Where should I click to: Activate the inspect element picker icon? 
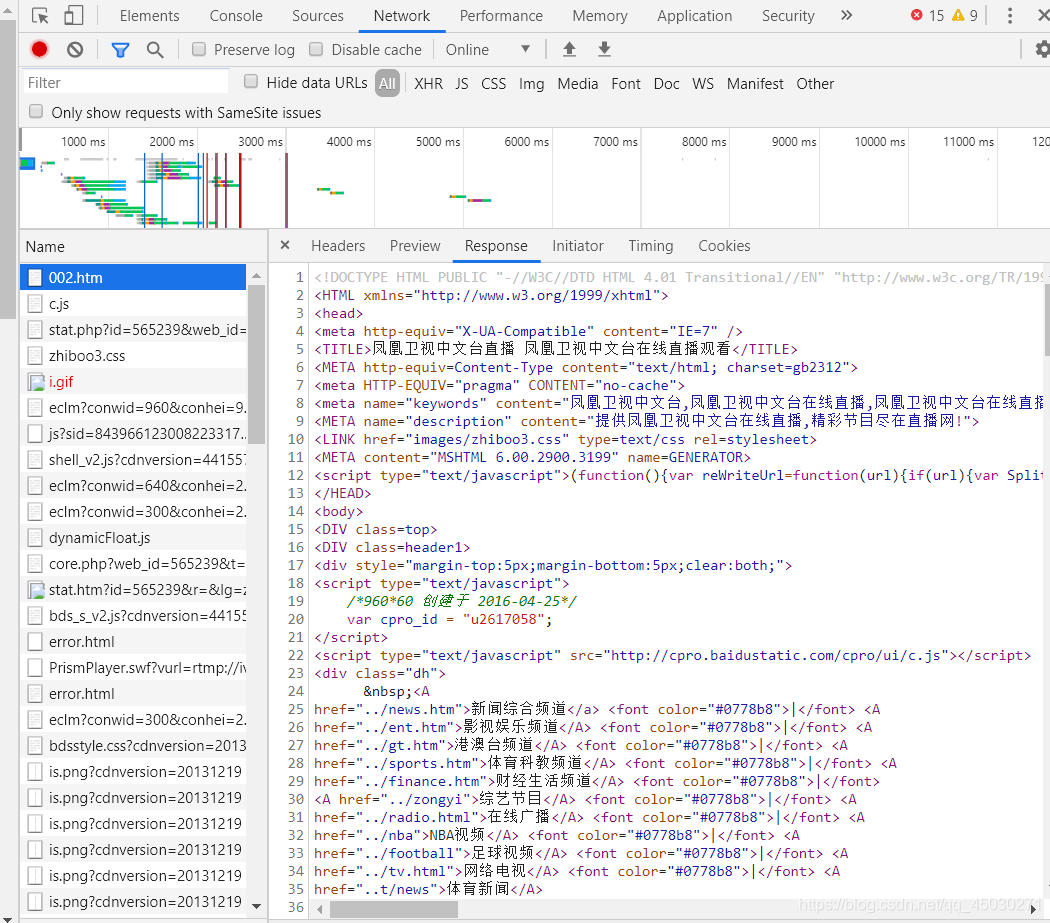pyautogui.click(x=40, y=15)
